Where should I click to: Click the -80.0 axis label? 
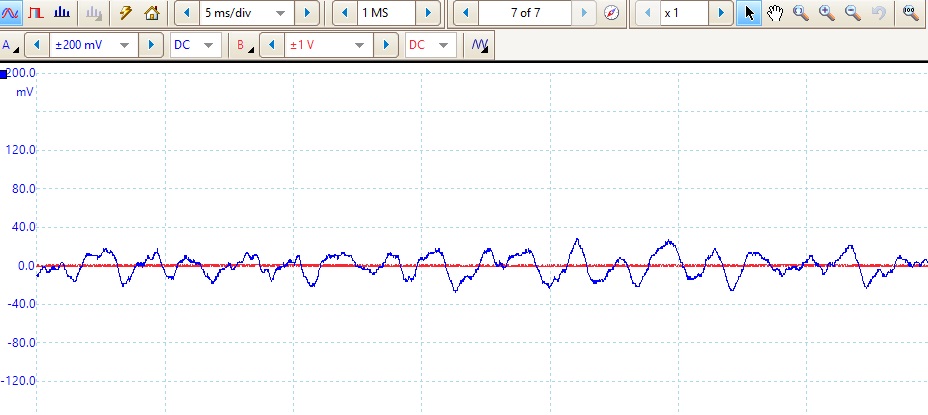pyautogui.click(x=20, y=342)
